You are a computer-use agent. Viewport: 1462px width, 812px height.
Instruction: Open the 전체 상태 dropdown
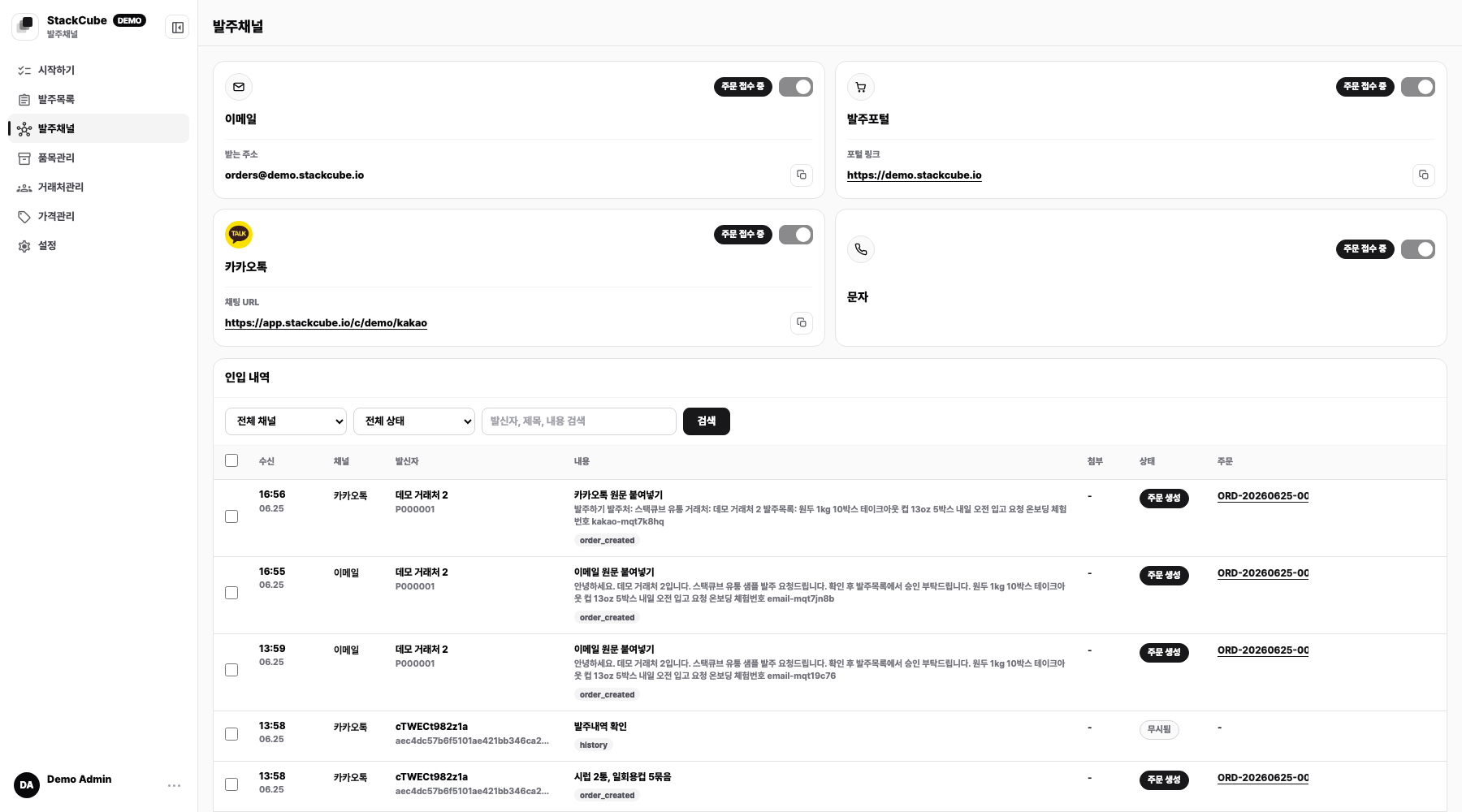tap(414, 421)
